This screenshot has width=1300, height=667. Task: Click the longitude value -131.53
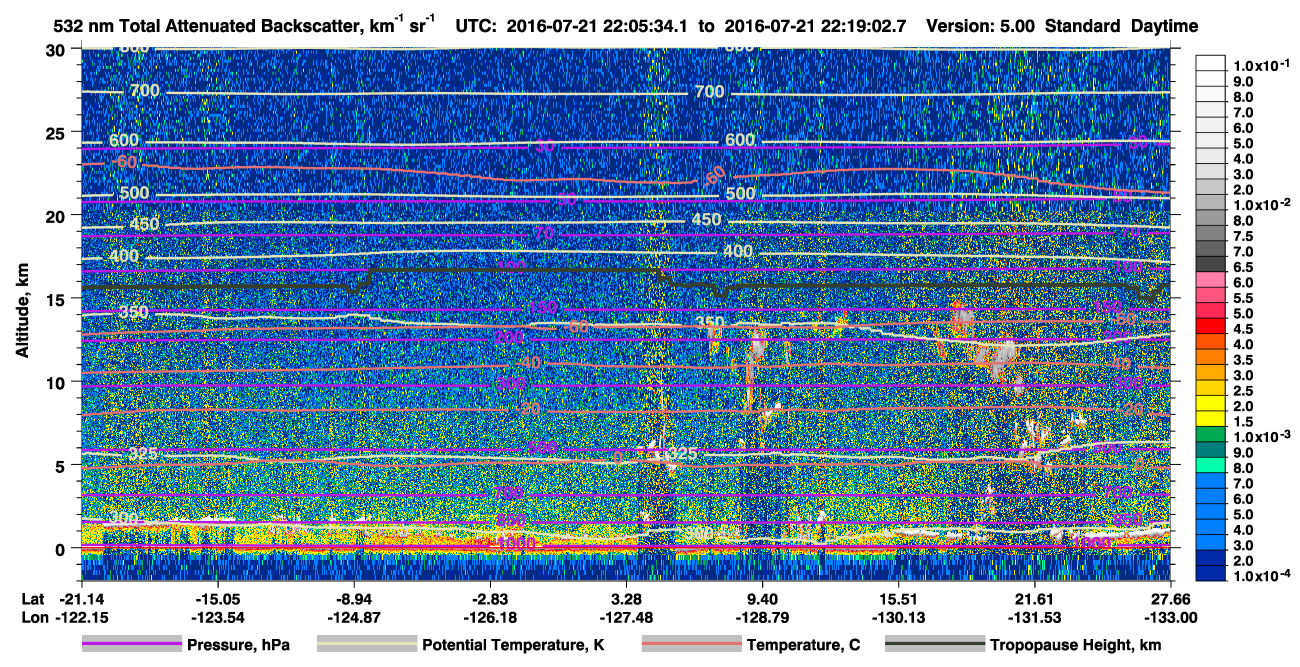tap(1035, 616)
